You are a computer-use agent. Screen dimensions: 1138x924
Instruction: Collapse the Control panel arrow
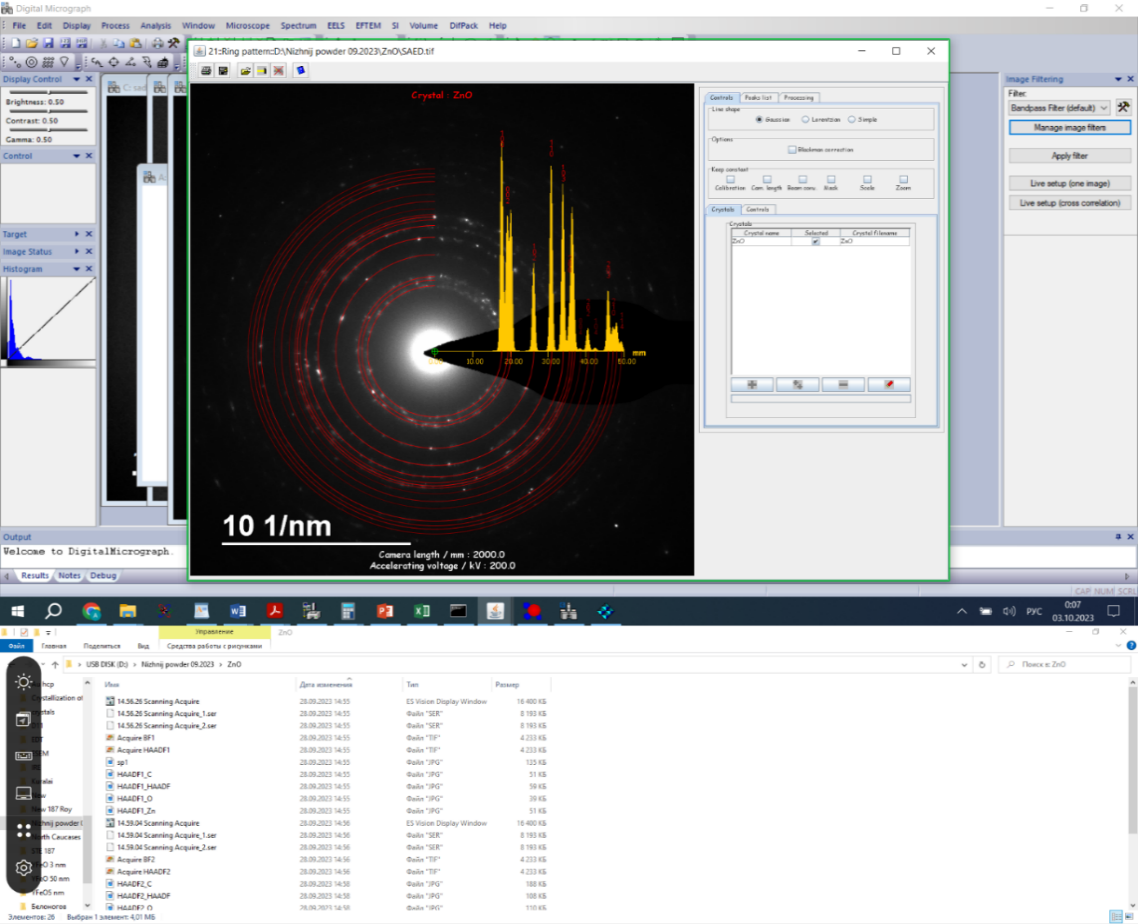[x=76, y=156]
